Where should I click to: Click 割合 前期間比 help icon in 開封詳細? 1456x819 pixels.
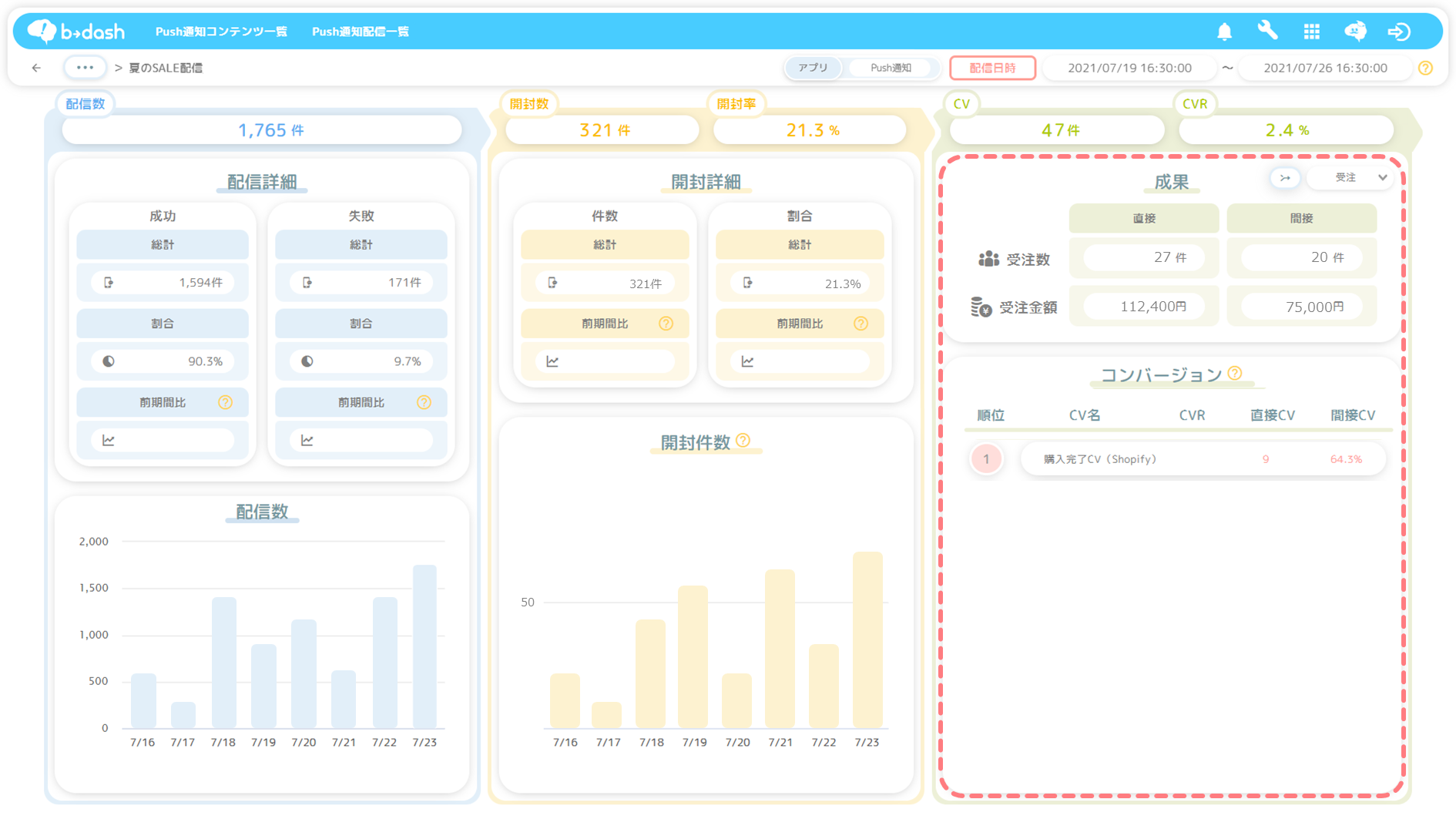tap(861, 324)
